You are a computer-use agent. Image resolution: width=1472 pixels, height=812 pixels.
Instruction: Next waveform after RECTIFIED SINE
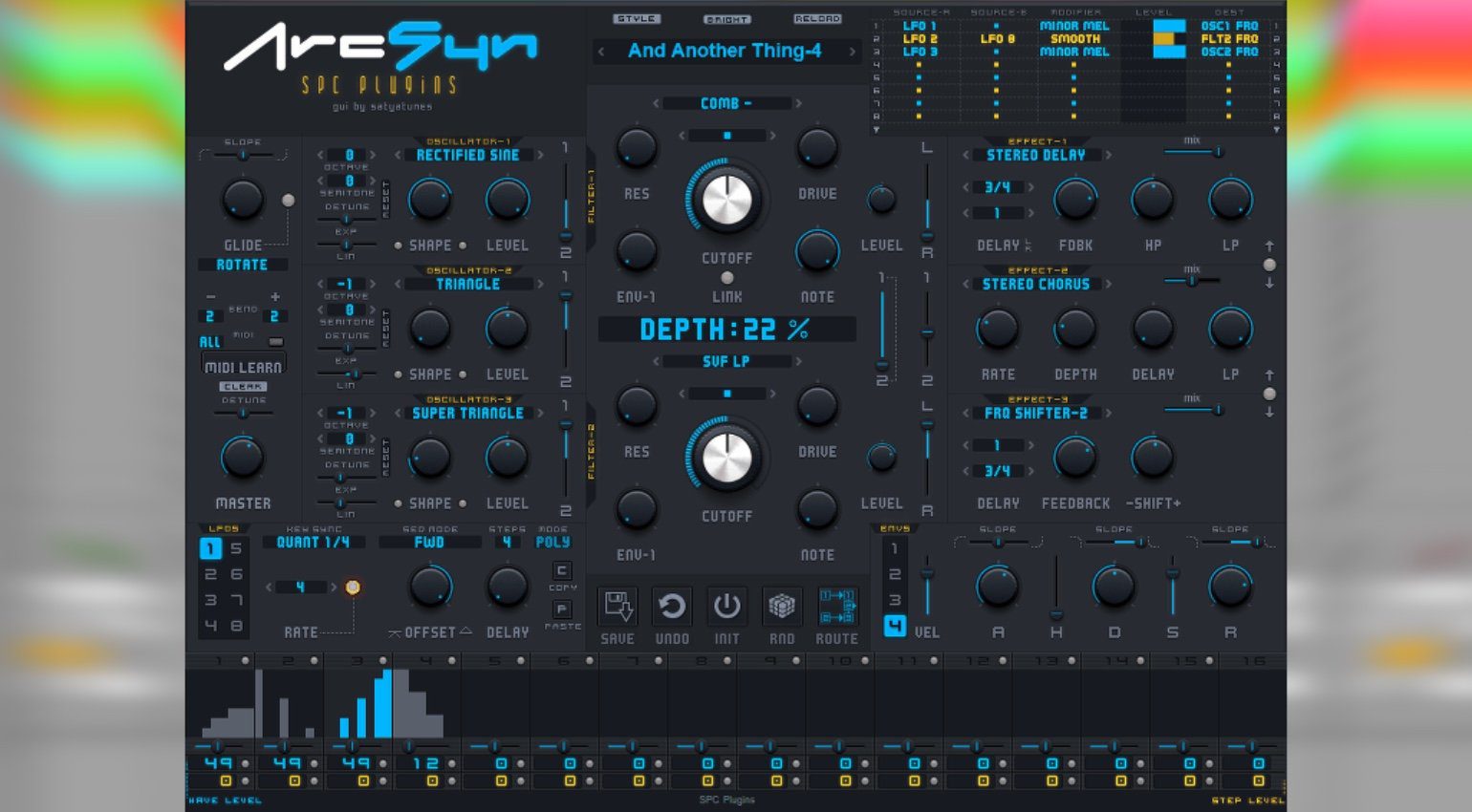(x=540, y=155)
